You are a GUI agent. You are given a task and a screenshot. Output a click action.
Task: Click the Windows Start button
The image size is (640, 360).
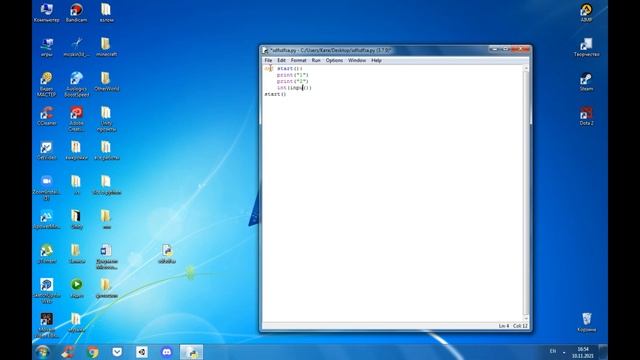(x=42, y=352)
